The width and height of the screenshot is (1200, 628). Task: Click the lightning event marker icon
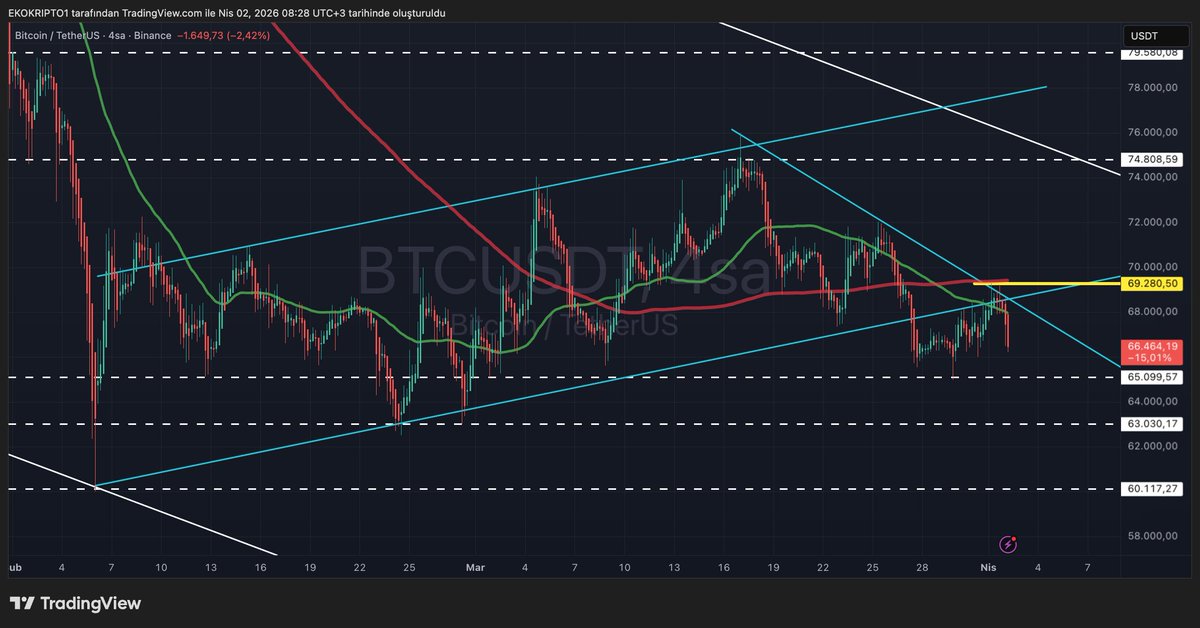pos(1008,545)
